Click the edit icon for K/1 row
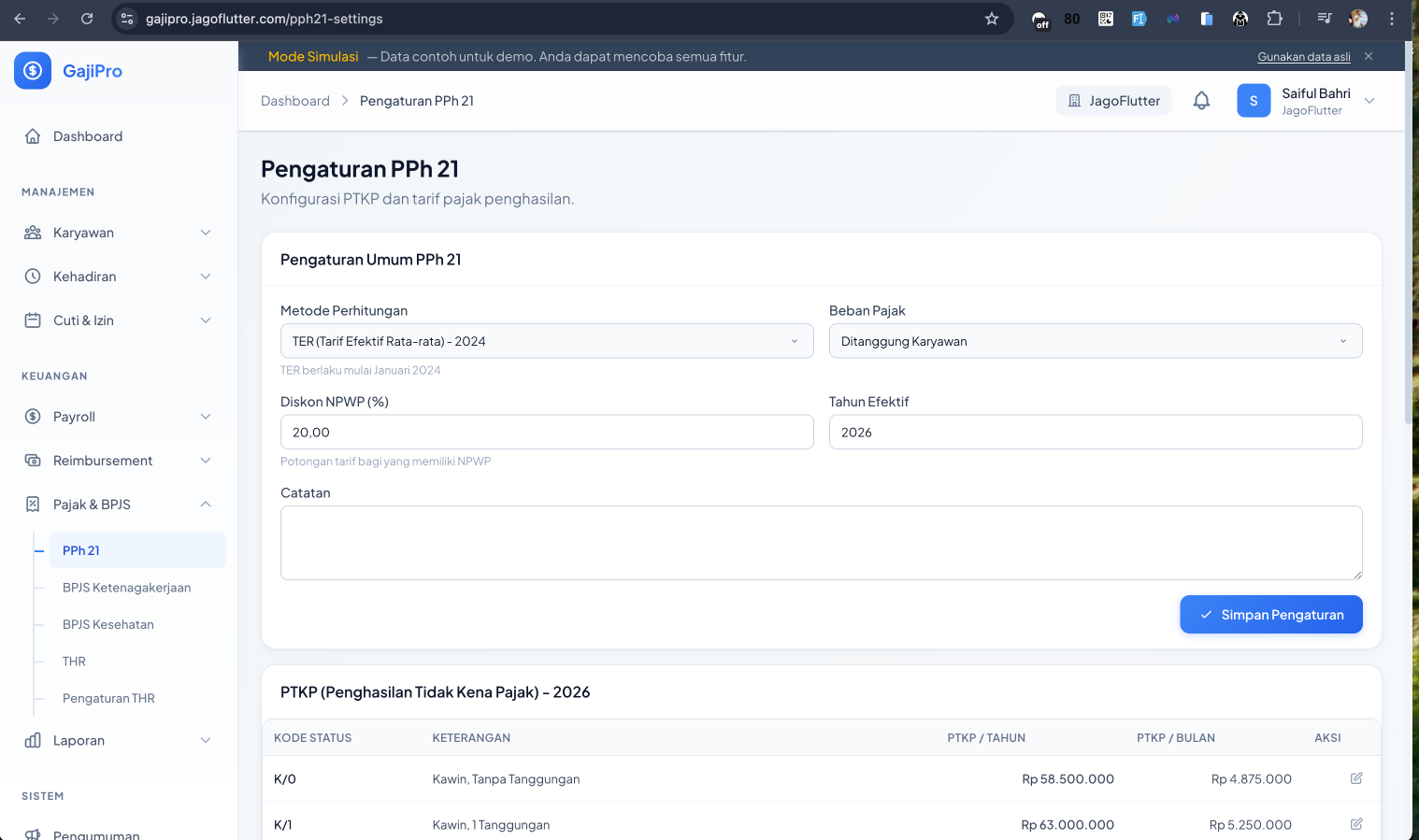This screenshot has height=840, width=1419. tap(1356, 824)
